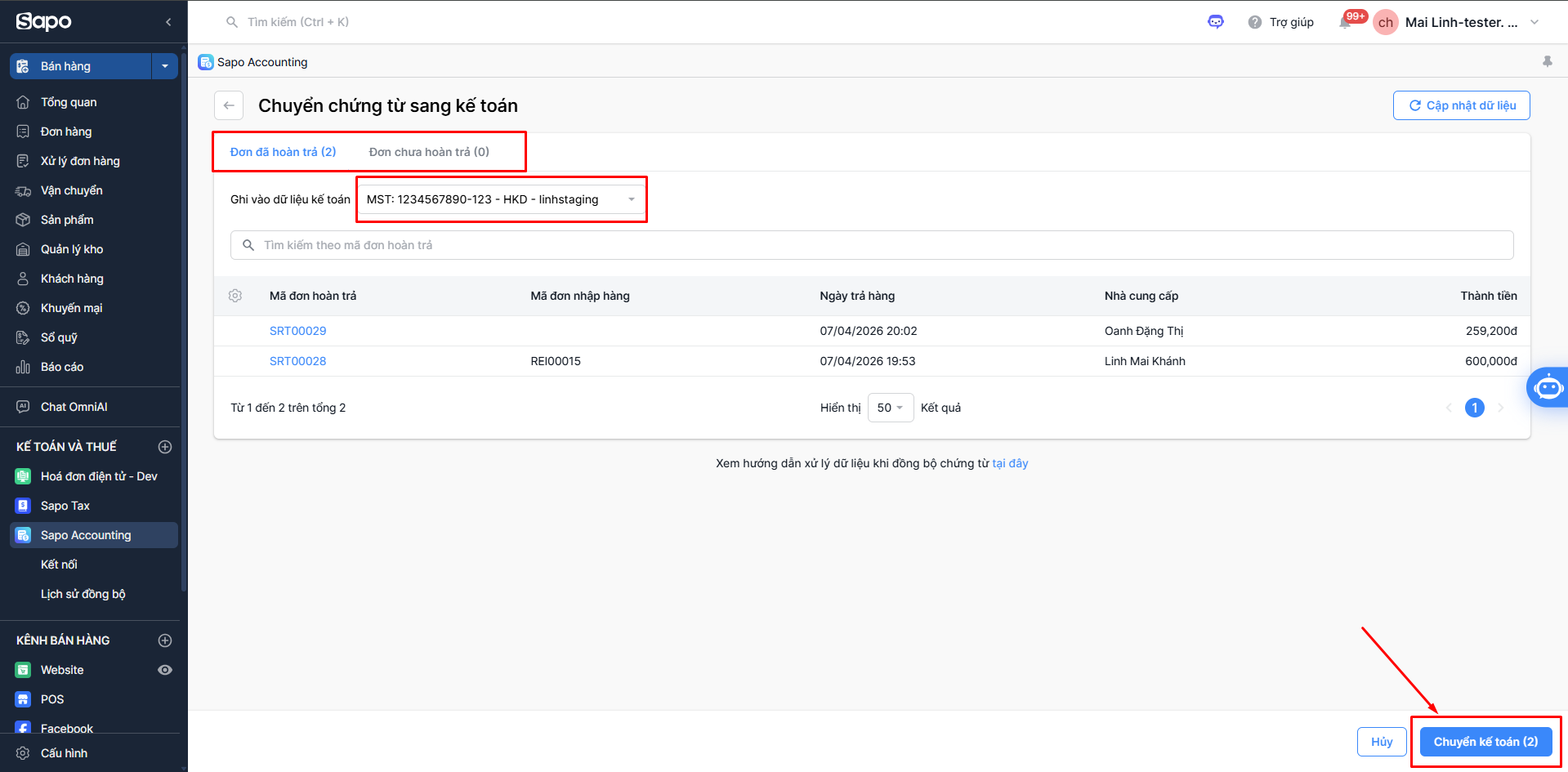Select Đơn đã hoàn trả tab
Viewport: 1568px width, 772px height.
(283, 152)
